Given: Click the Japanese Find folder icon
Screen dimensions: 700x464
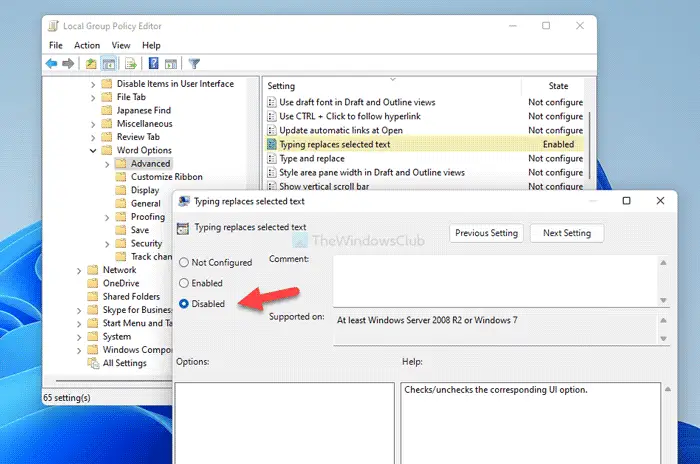Looking at the screenshot, I should click(107, 110).
